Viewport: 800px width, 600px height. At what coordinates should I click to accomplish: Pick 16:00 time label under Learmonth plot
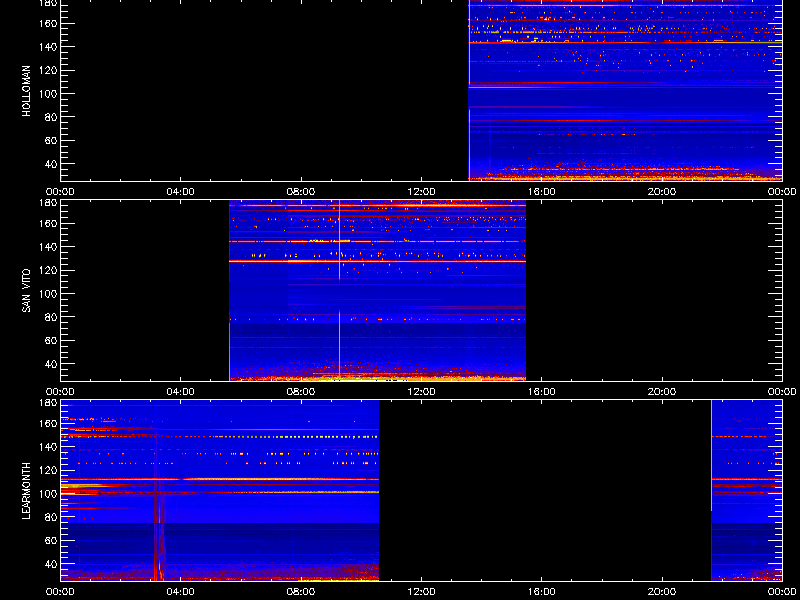point(542,592)
